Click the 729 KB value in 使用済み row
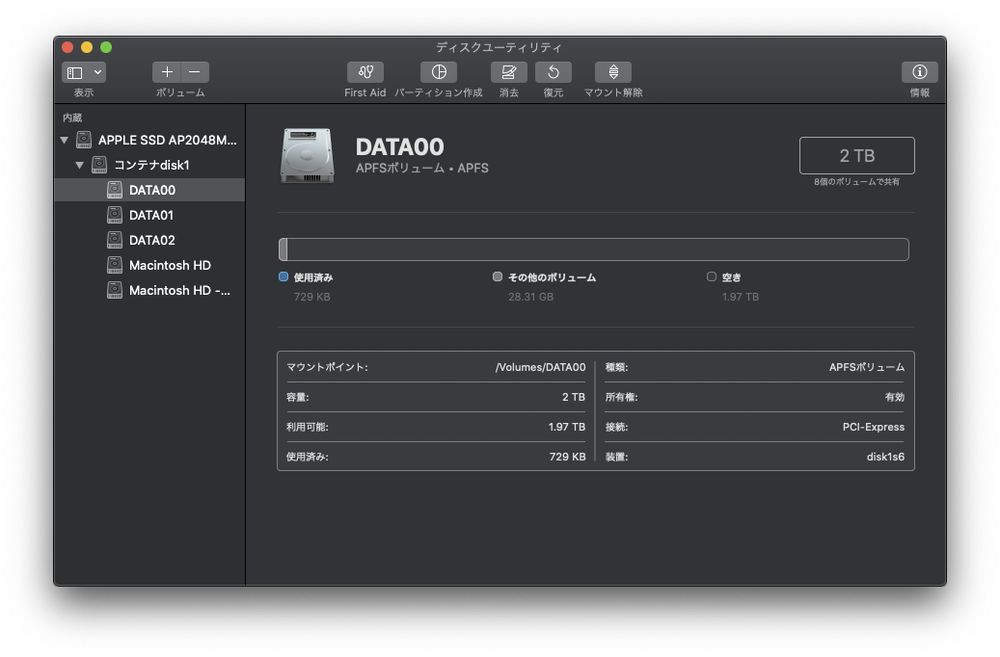Image resolution: width=1000 pixels, height=657 pixels. [567, 457]
